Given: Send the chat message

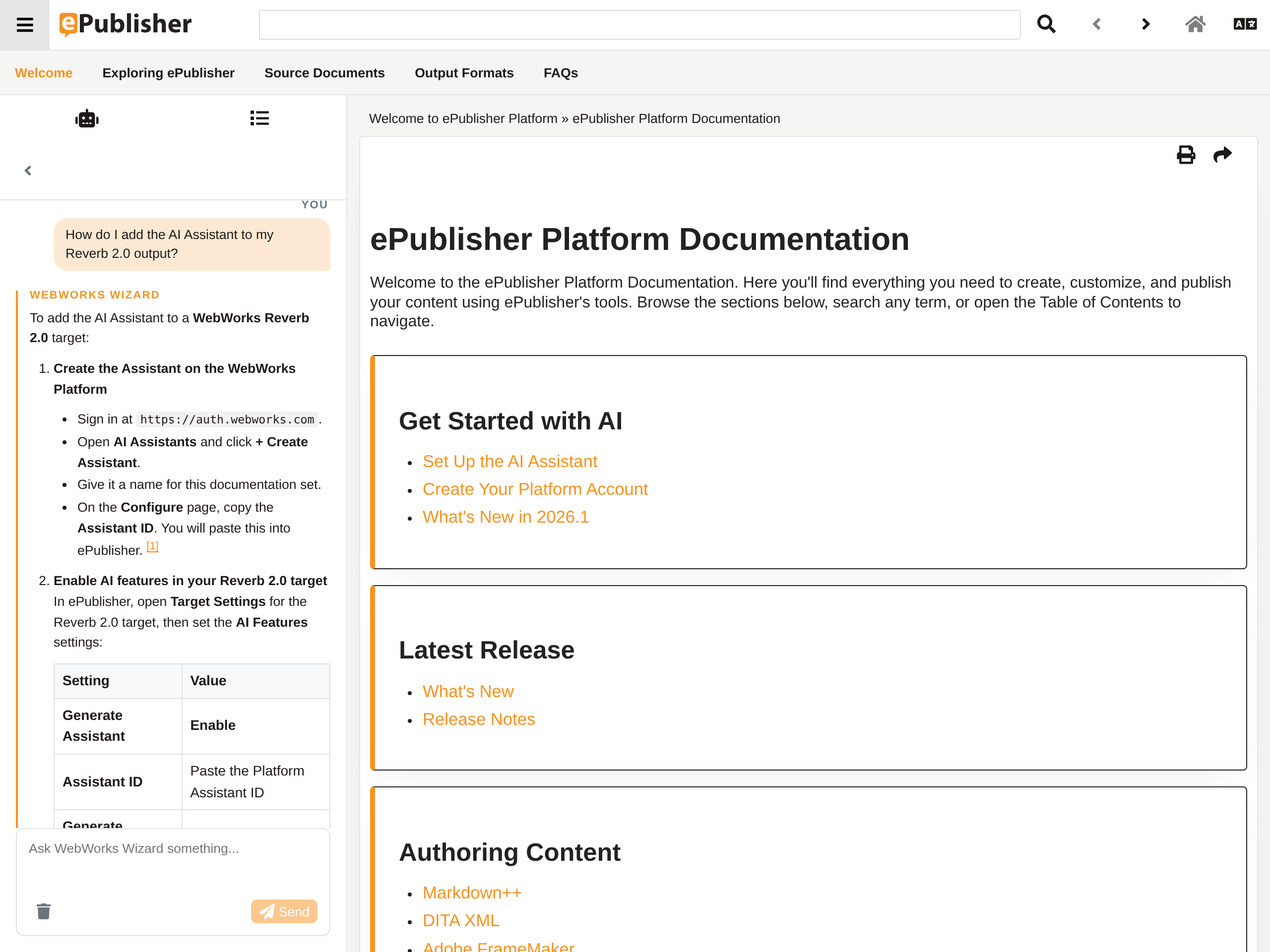Looking at the screenshot, I should (284, 911).
